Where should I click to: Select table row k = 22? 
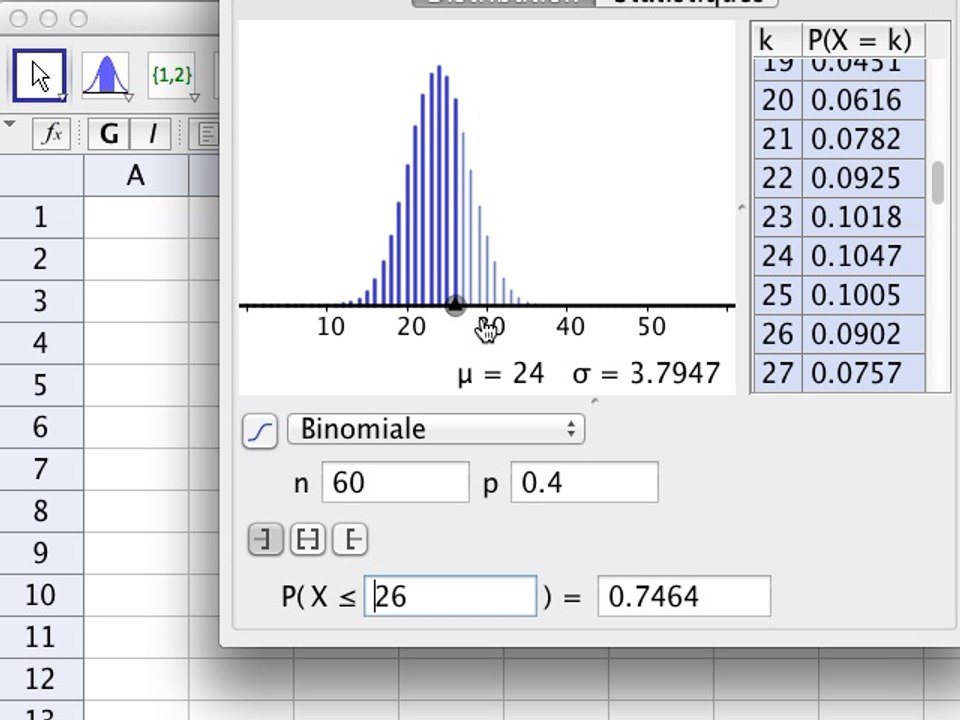pyautogui.click(x=839, y=178)
